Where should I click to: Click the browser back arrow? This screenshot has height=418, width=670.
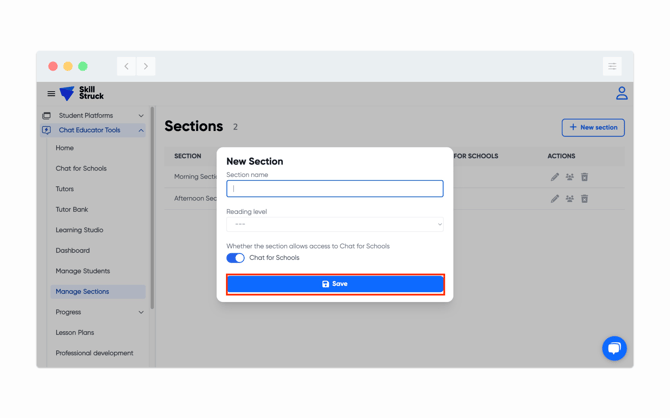click(127, 66)
